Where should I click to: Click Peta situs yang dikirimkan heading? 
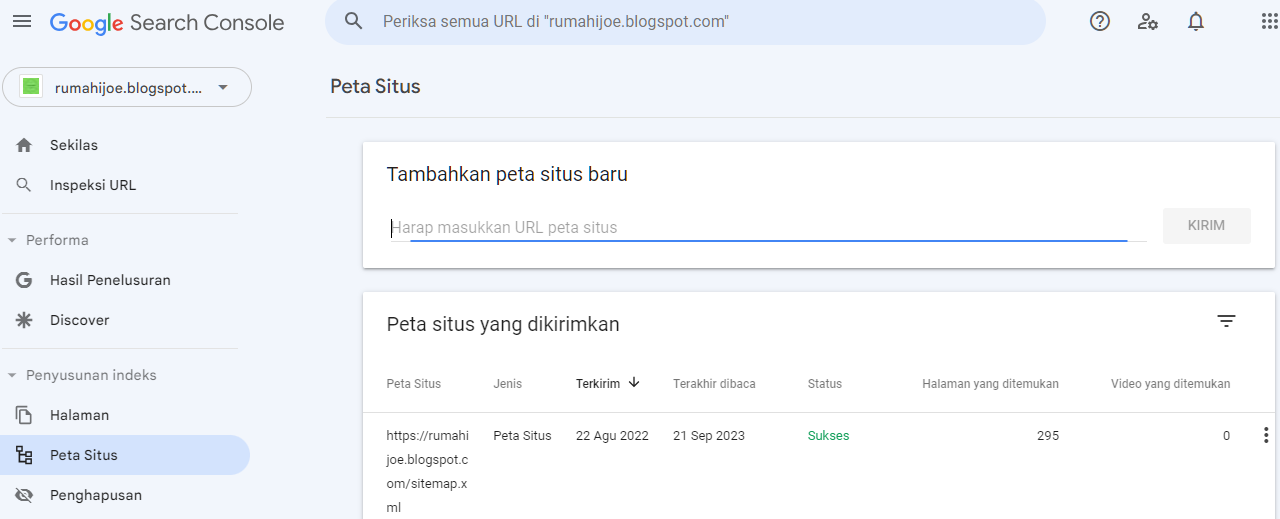tap(503, 324)
